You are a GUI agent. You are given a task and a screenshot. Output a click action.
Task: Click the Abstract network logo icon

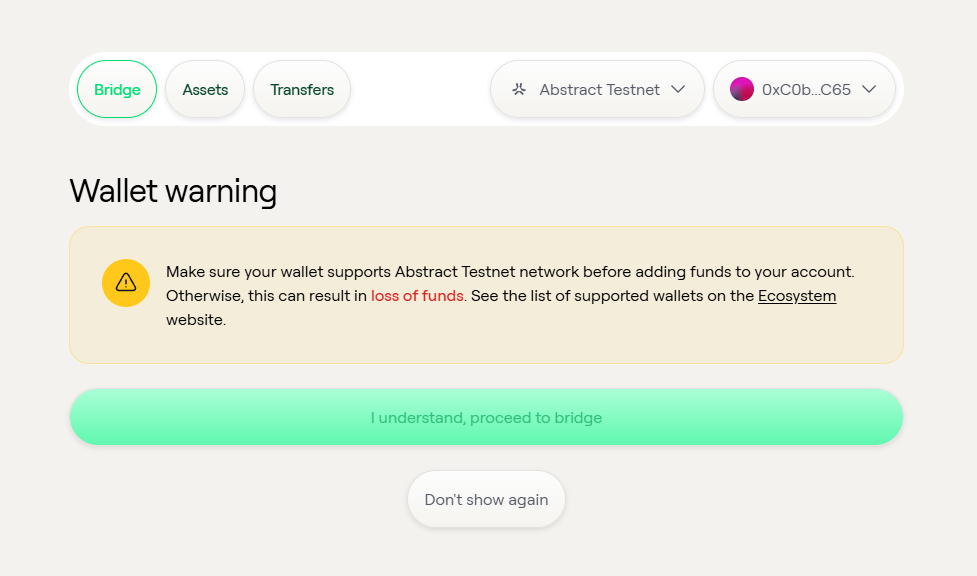[x=519, y=89]
